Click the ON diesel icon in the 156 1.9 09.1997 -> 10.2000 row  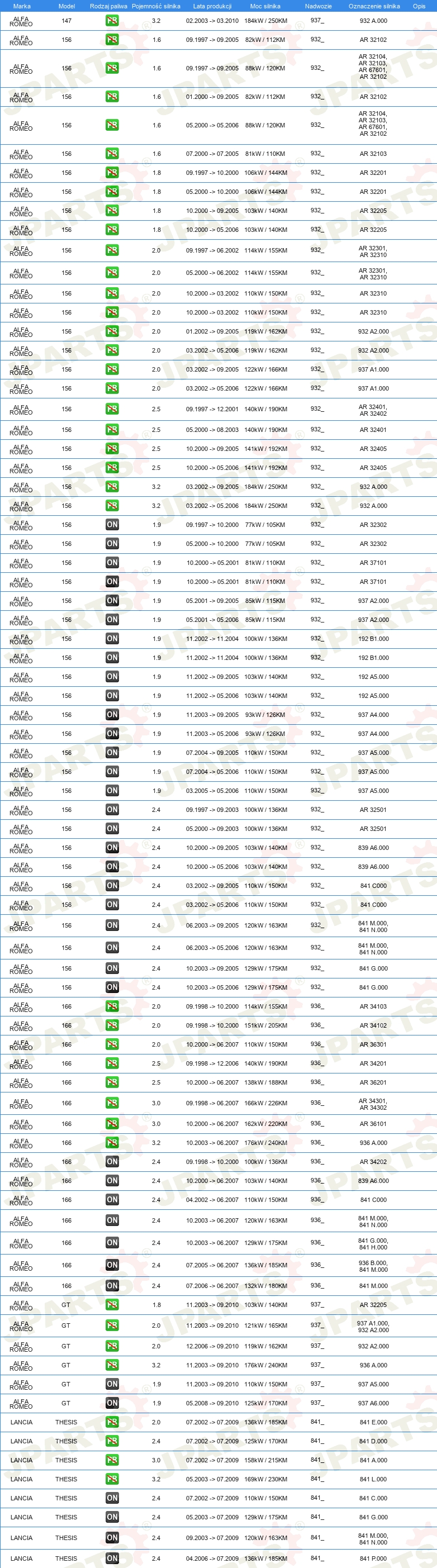point(112,525)
